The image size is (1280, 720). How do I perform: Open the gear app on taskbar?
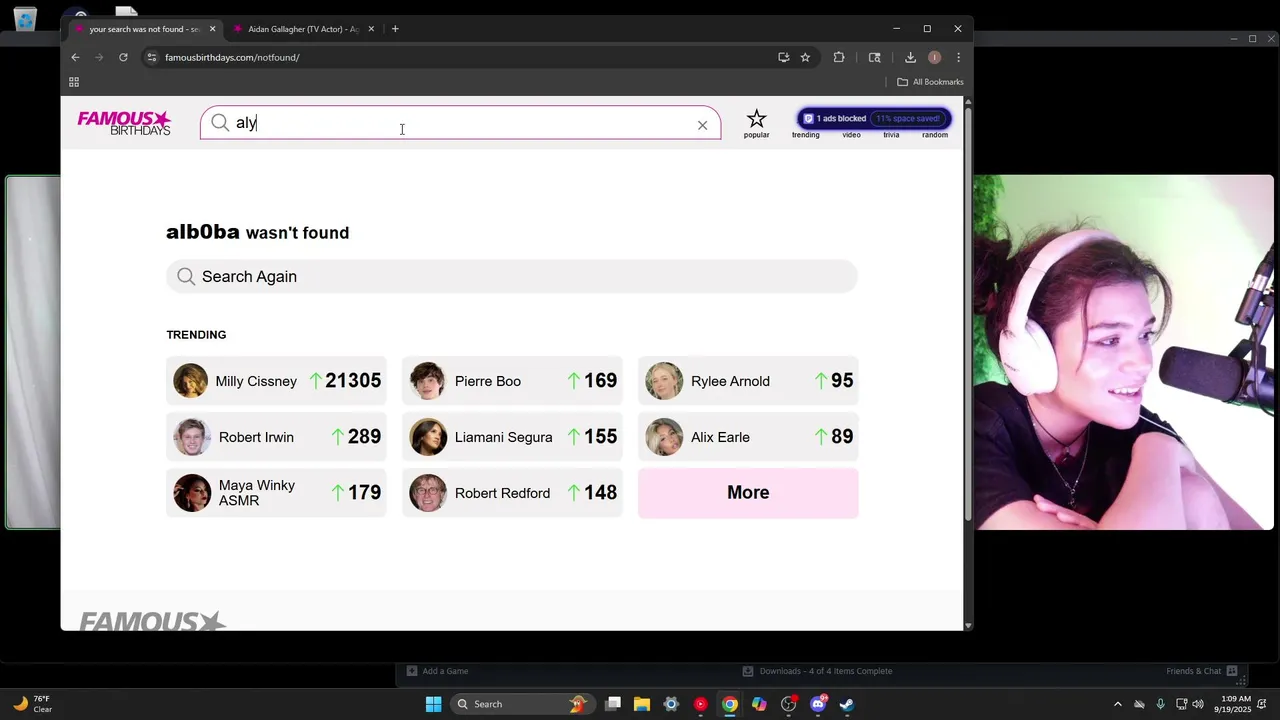click(x=671, y=704)
